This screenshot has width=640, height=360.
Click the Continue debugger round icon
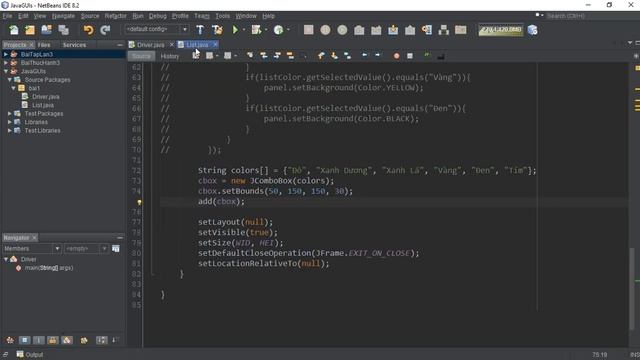tap(342, 30)
